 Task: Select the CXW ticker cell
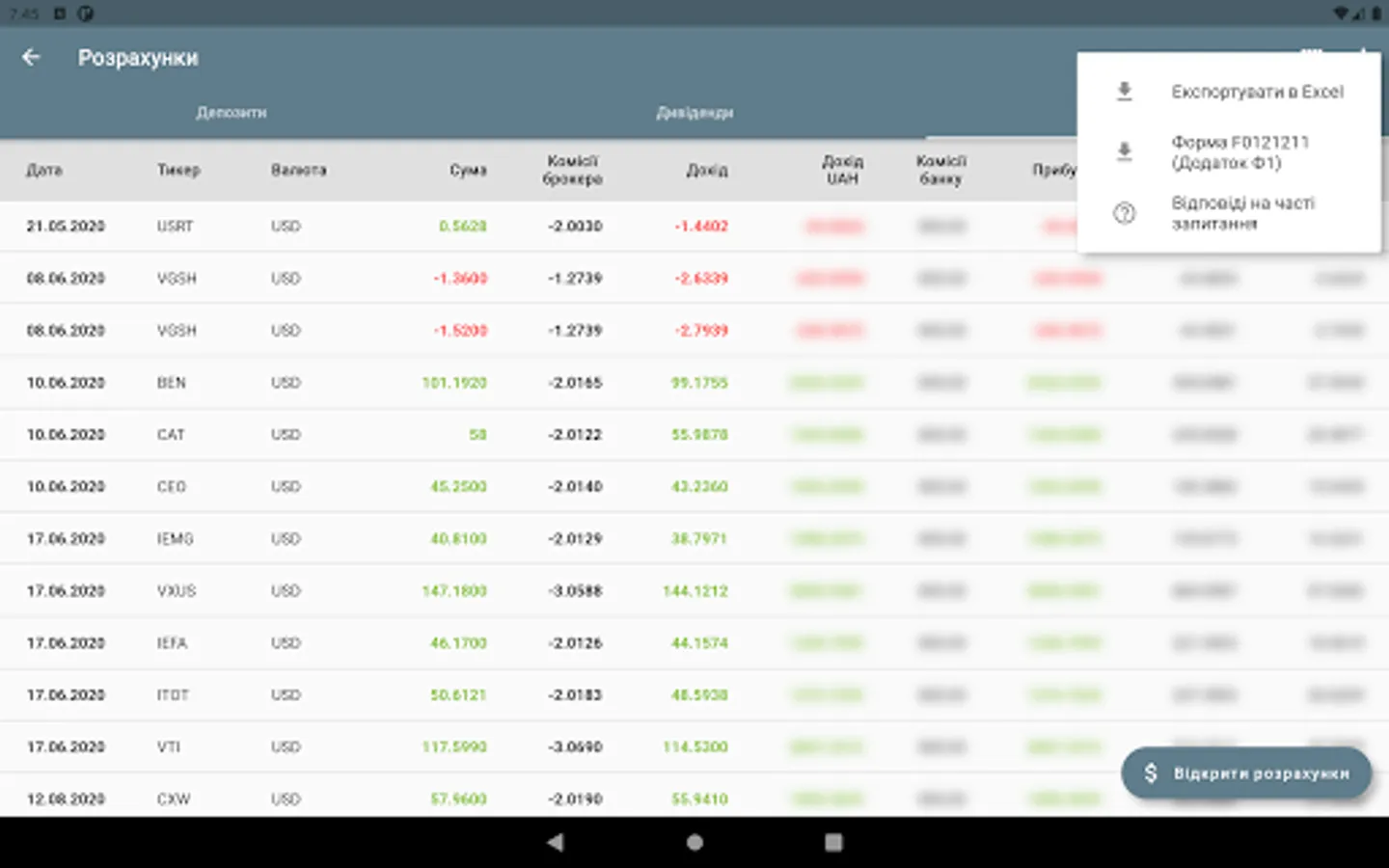pyautogui.click(x=174, y=800)
